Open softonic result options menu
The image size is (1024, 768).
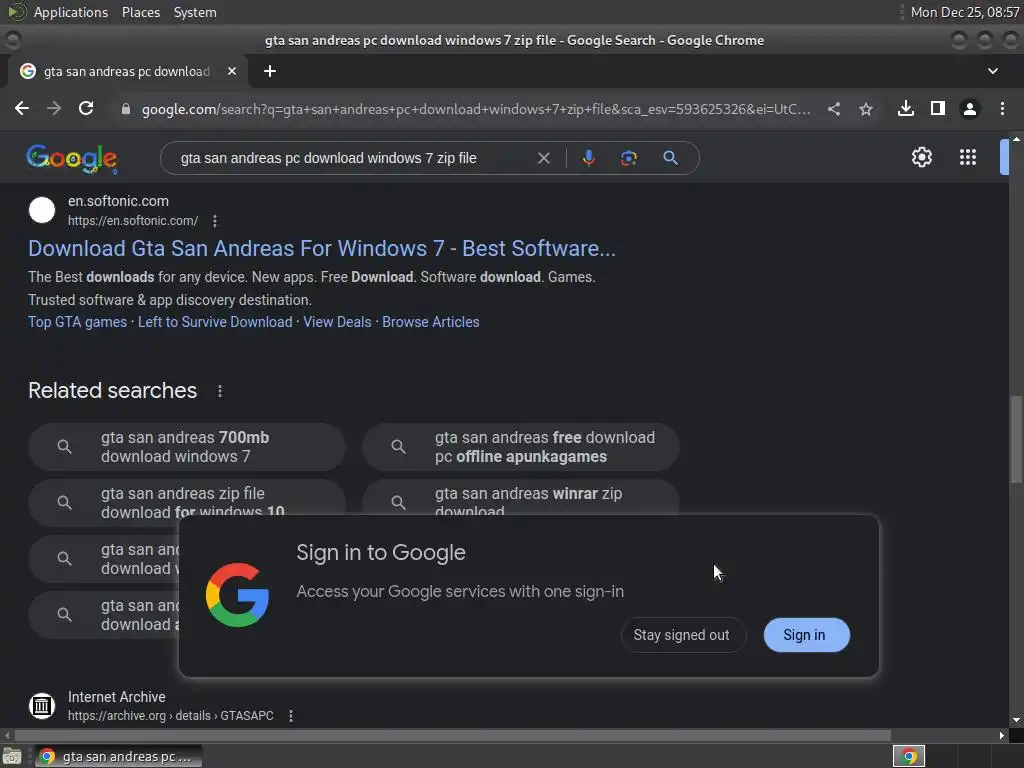[x=215, y=221]
